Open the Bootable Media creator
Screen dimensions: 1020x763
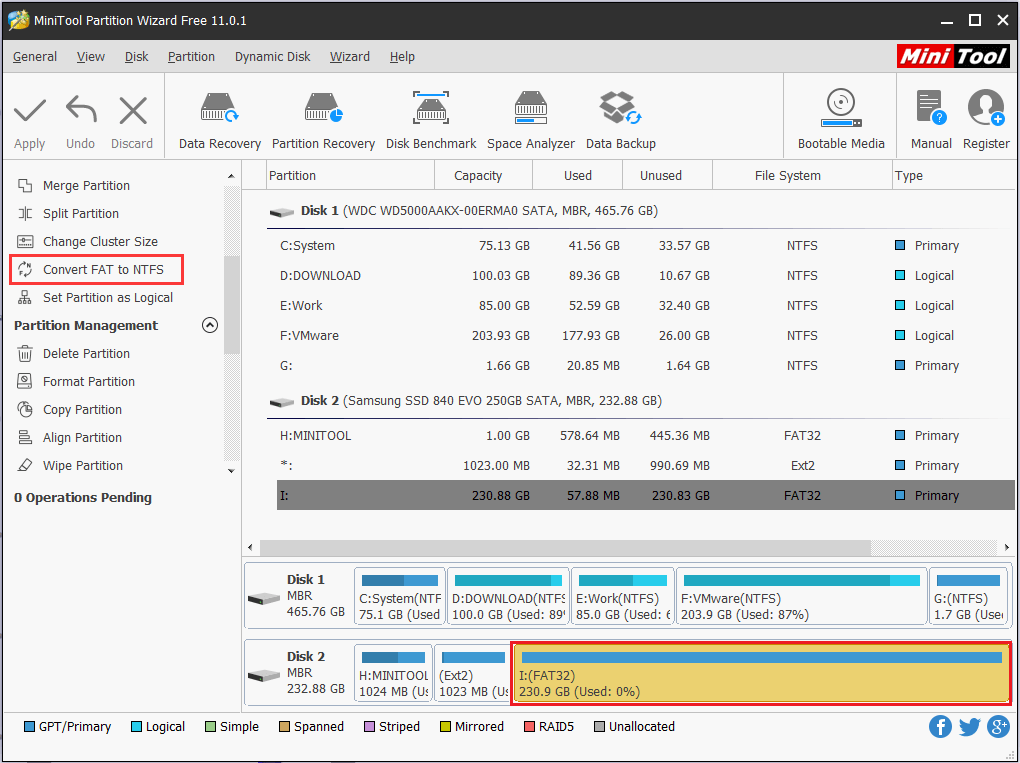(840, 116)
